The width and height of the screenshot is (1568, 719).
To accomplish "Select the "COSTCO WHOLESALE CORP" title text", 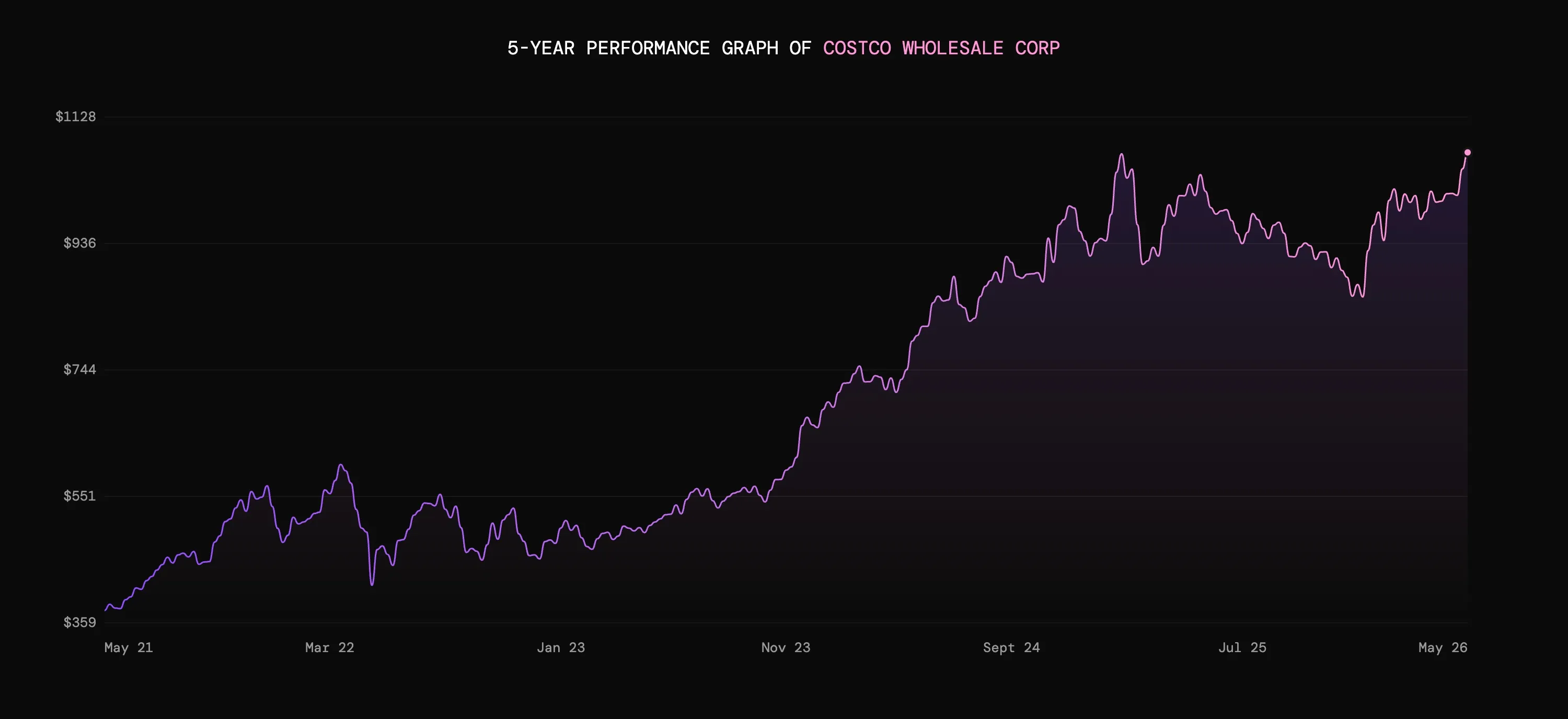I will pos(941,48).
